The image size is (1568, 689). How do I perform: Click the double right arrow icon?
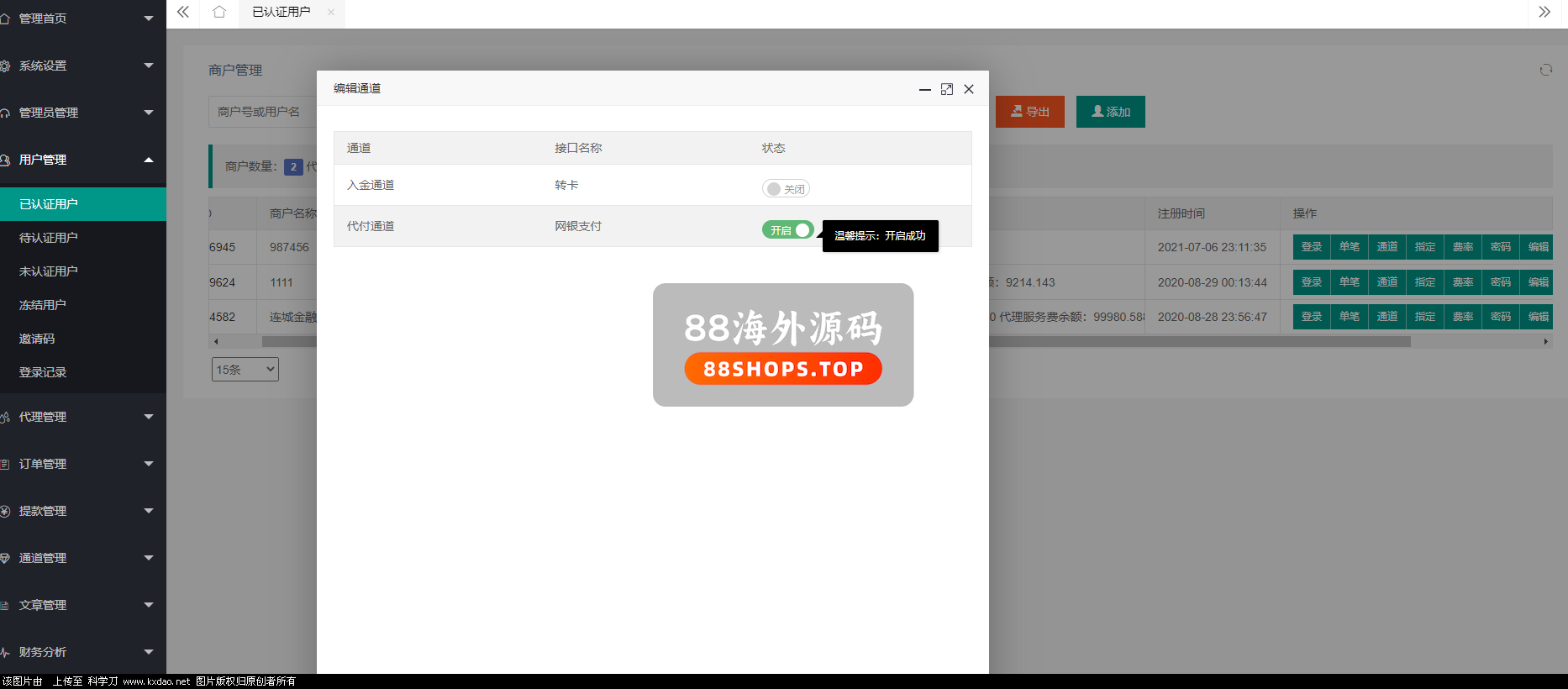pos(1544,12)
